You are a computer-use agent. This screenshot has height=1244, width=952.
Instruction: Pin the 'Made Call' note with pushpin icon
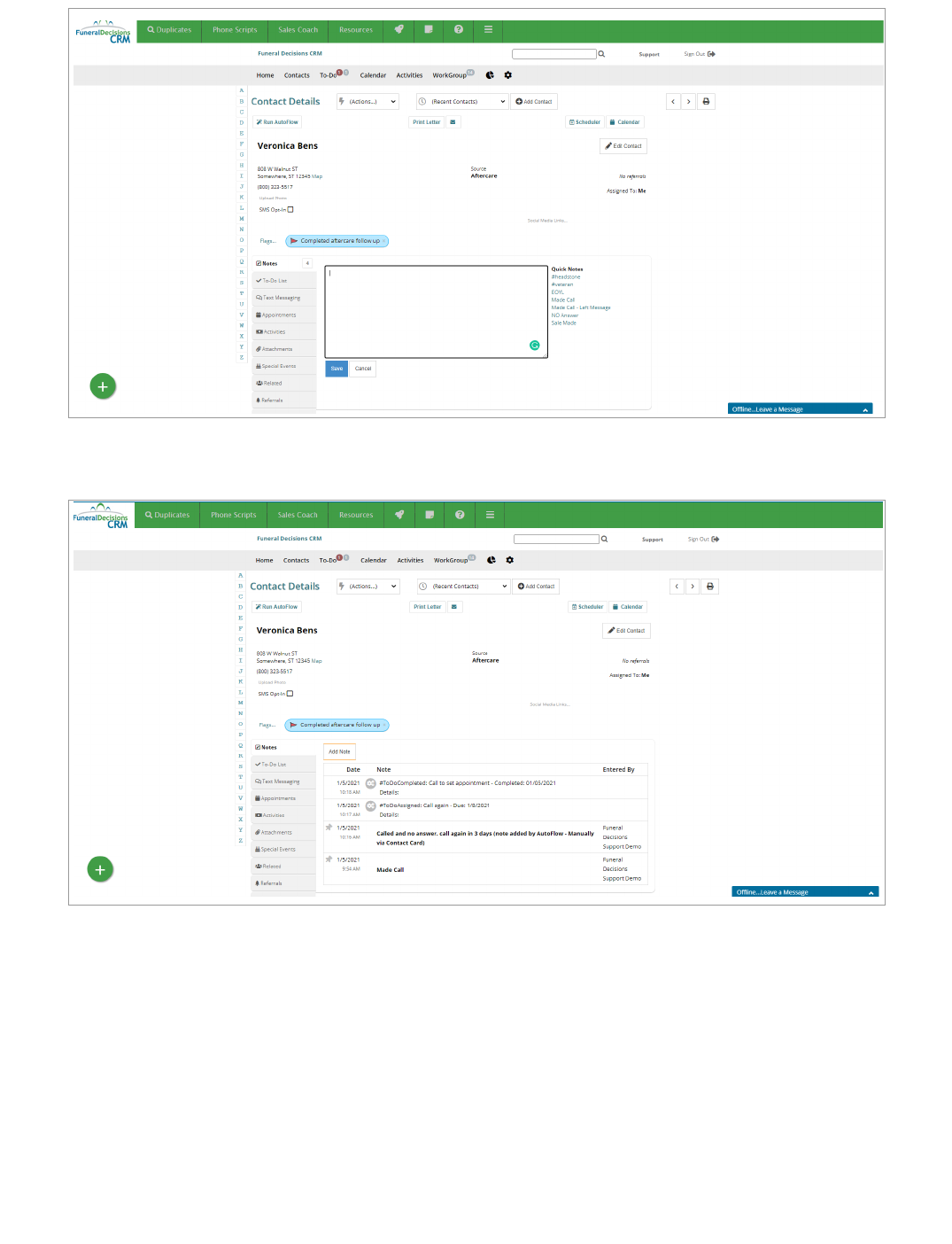(x=329, y=859)
